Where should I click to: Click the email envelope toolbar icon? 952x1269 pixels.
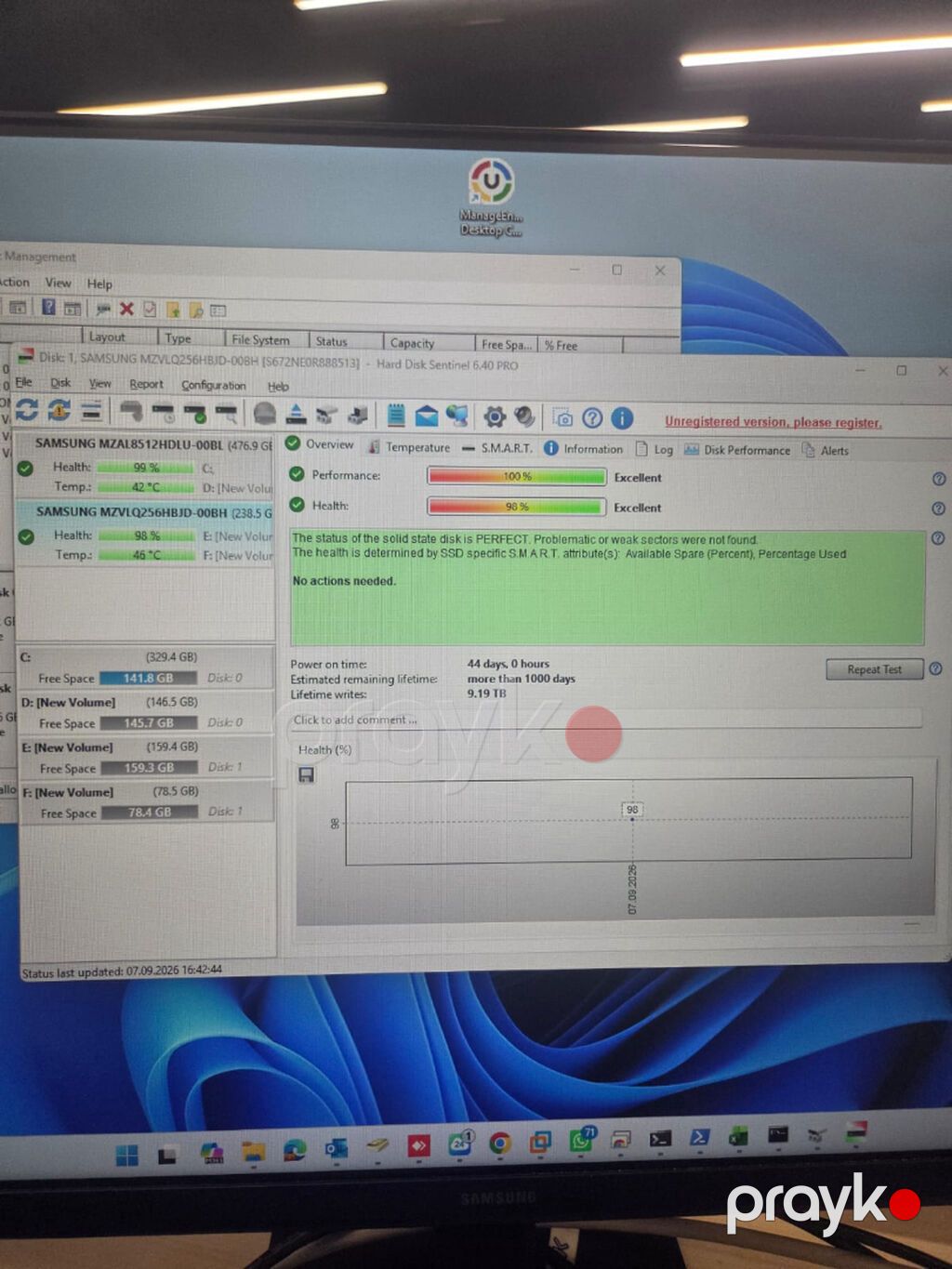[427, 416]
